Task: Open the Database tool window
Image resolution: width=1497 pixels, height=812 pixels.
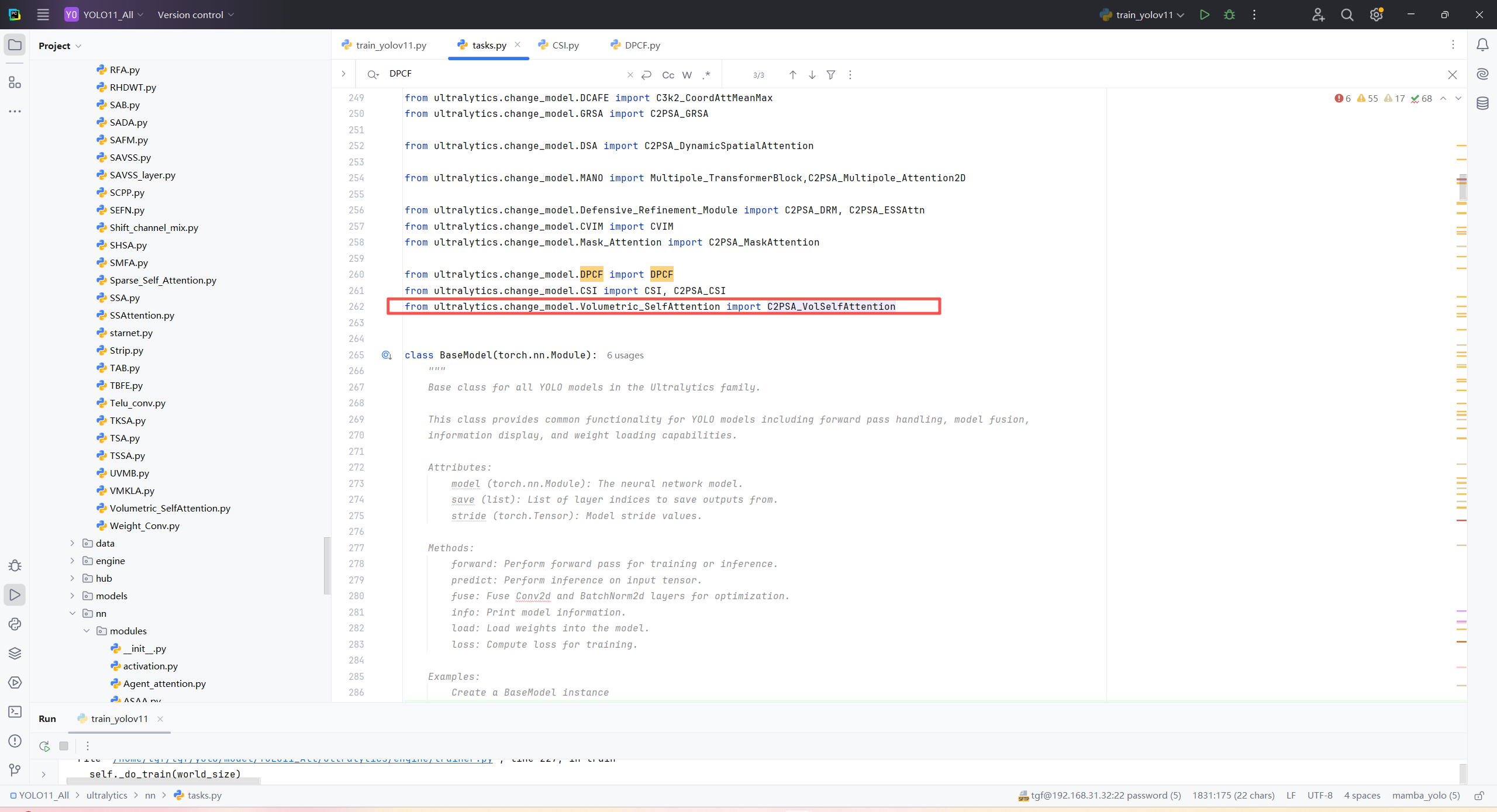Action: [1482, 103]
